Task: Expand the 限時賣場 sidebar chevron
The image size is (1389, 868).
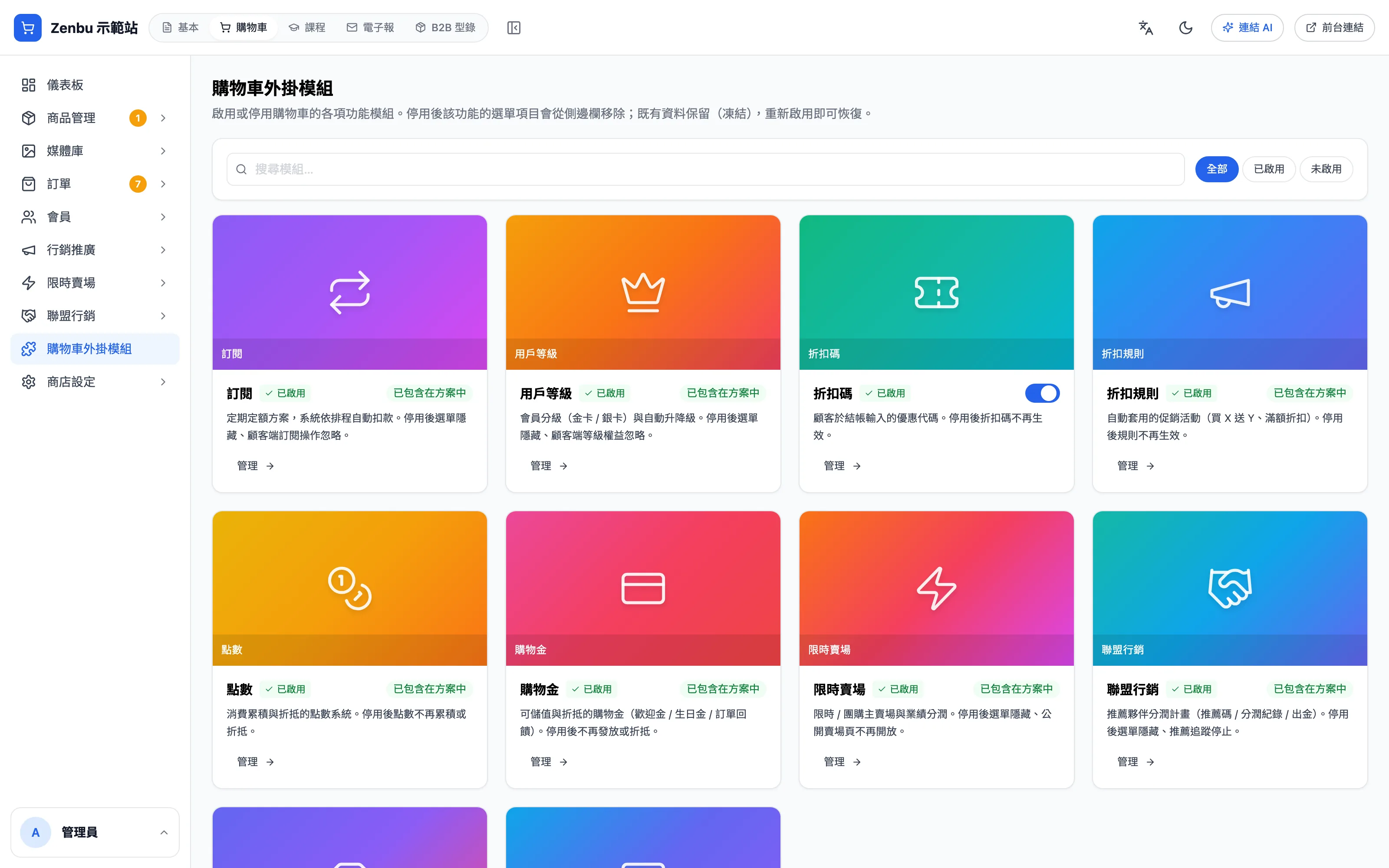Action: [x=163, y=283]
